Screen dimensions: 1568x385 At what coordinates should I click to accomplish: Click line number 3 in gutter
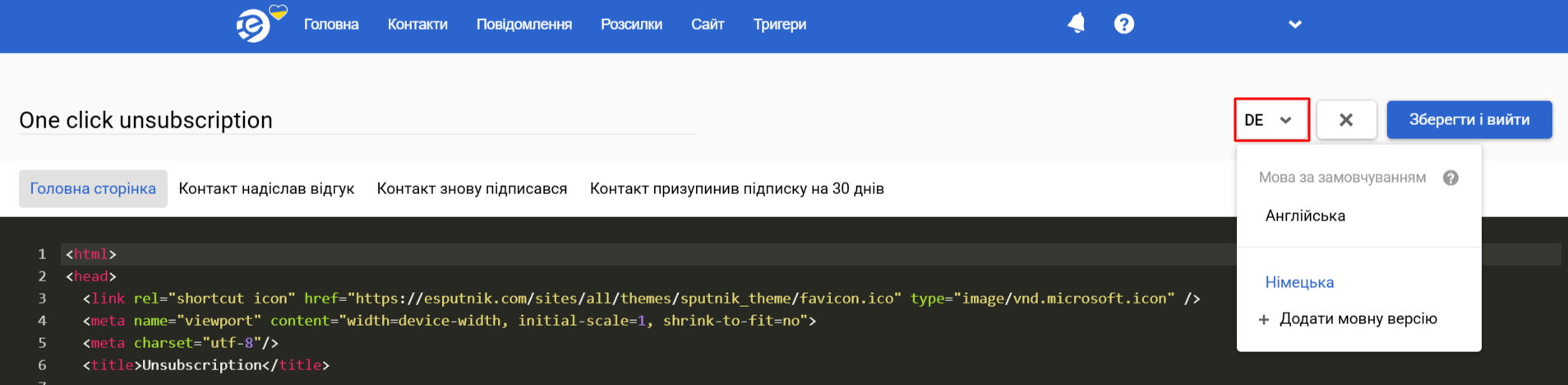point(42,299)
